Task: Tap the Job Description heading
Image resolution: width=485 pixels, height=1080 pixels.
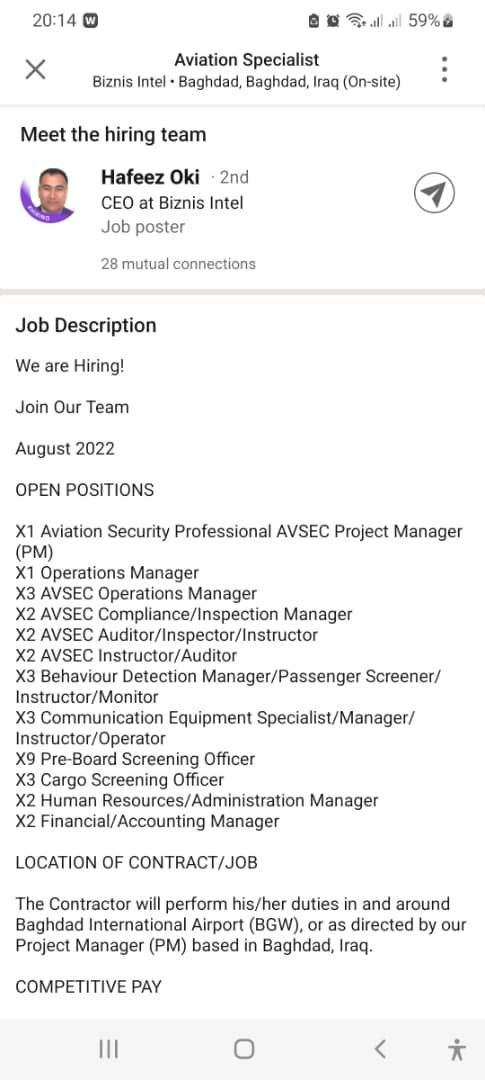Action: coord(86,325)
